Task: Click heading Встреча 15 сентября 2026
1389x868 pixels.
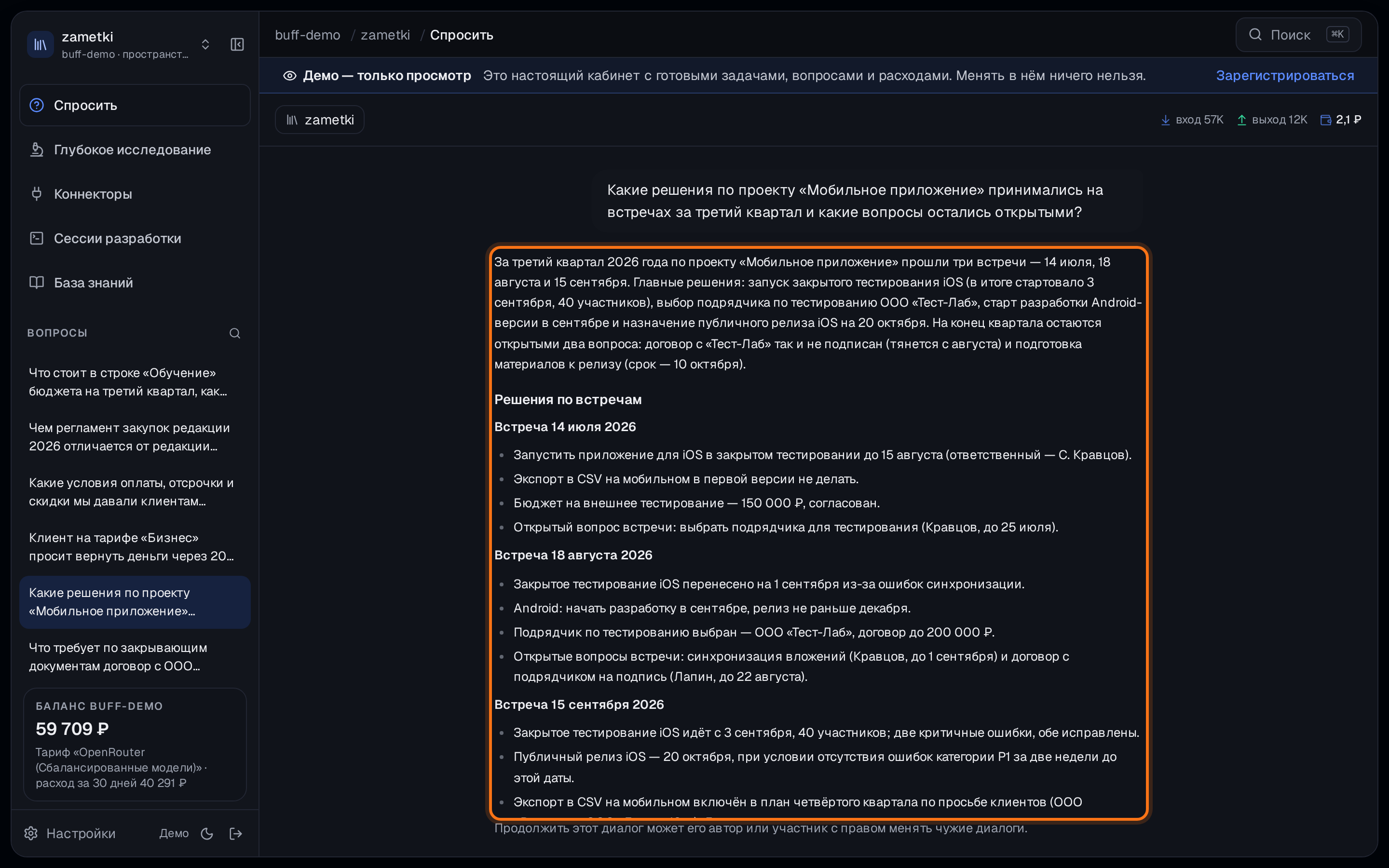Action: click(579, 705)
